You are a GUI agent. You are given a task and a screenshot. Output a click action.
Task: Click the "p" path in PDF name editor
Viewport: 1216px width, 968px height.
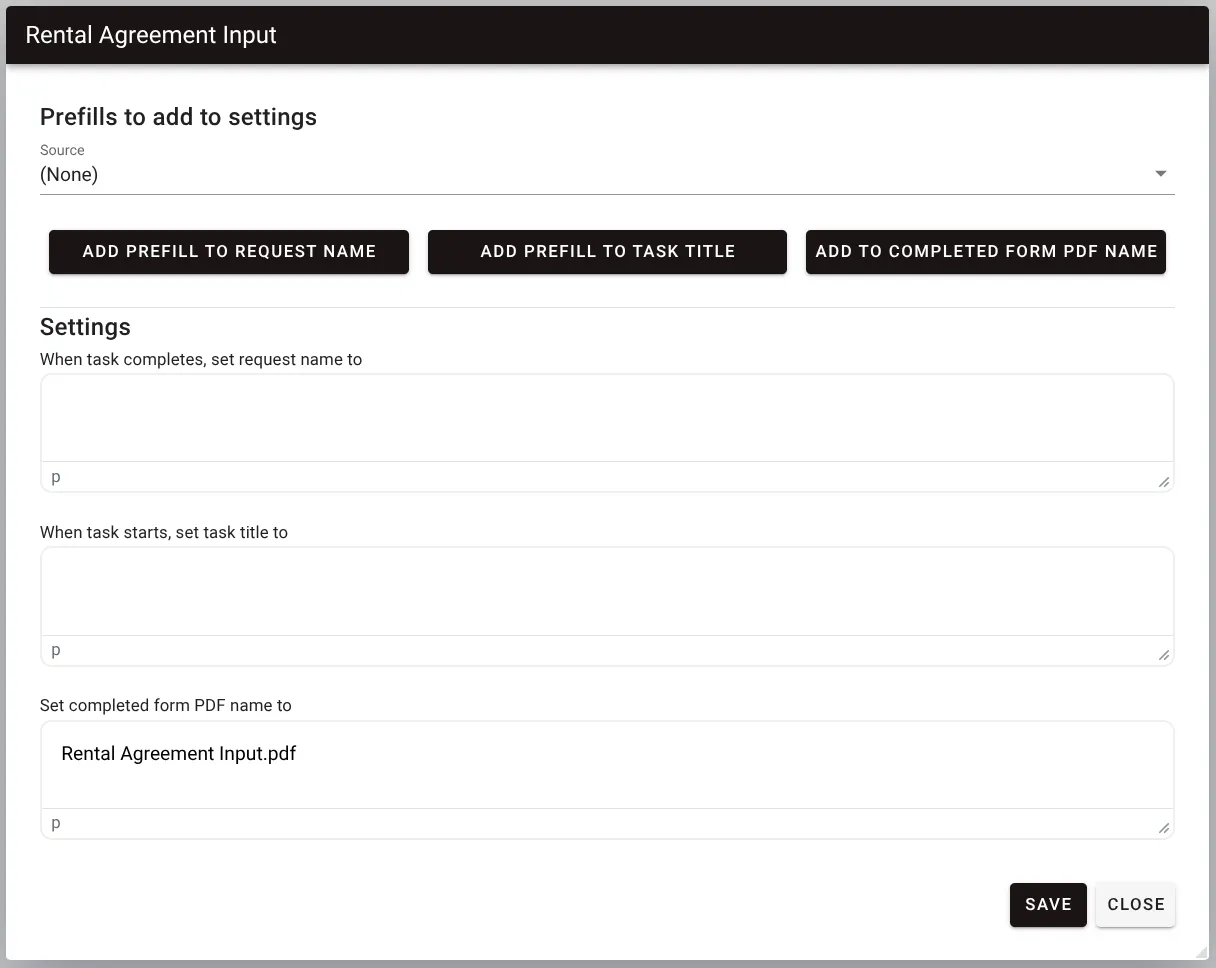(56, 824)
